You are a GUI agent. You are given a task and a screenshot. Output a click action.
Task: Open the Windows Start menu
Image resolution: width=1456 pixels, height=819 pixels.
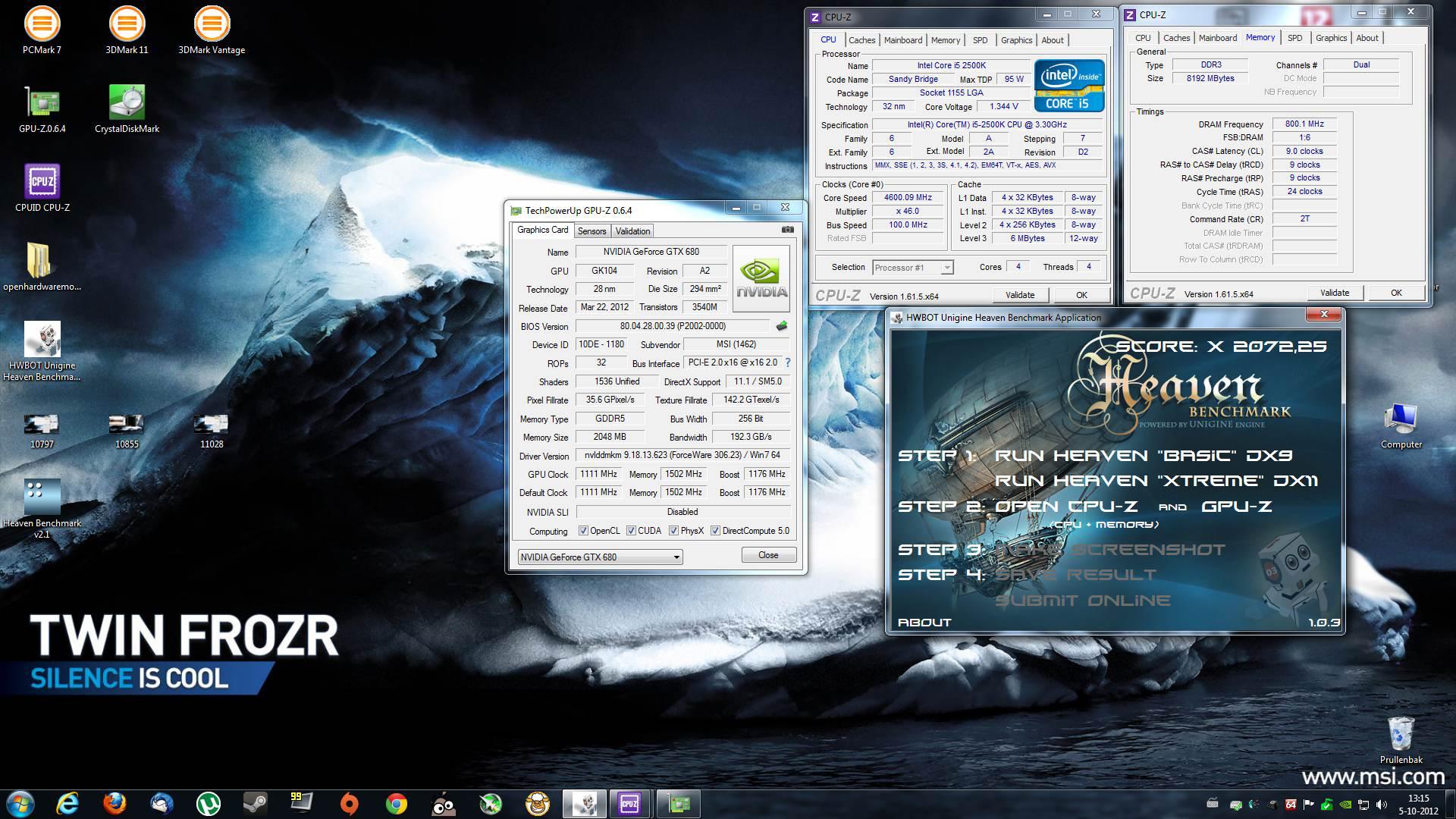coord(20,803)
